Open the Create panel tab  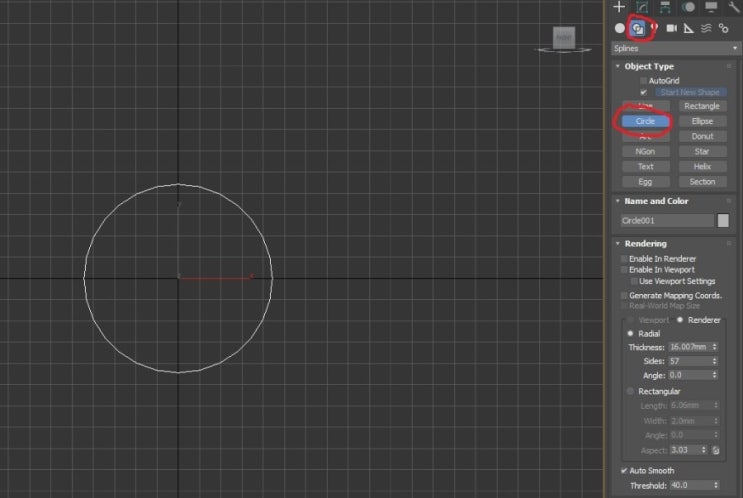[619, 7]
